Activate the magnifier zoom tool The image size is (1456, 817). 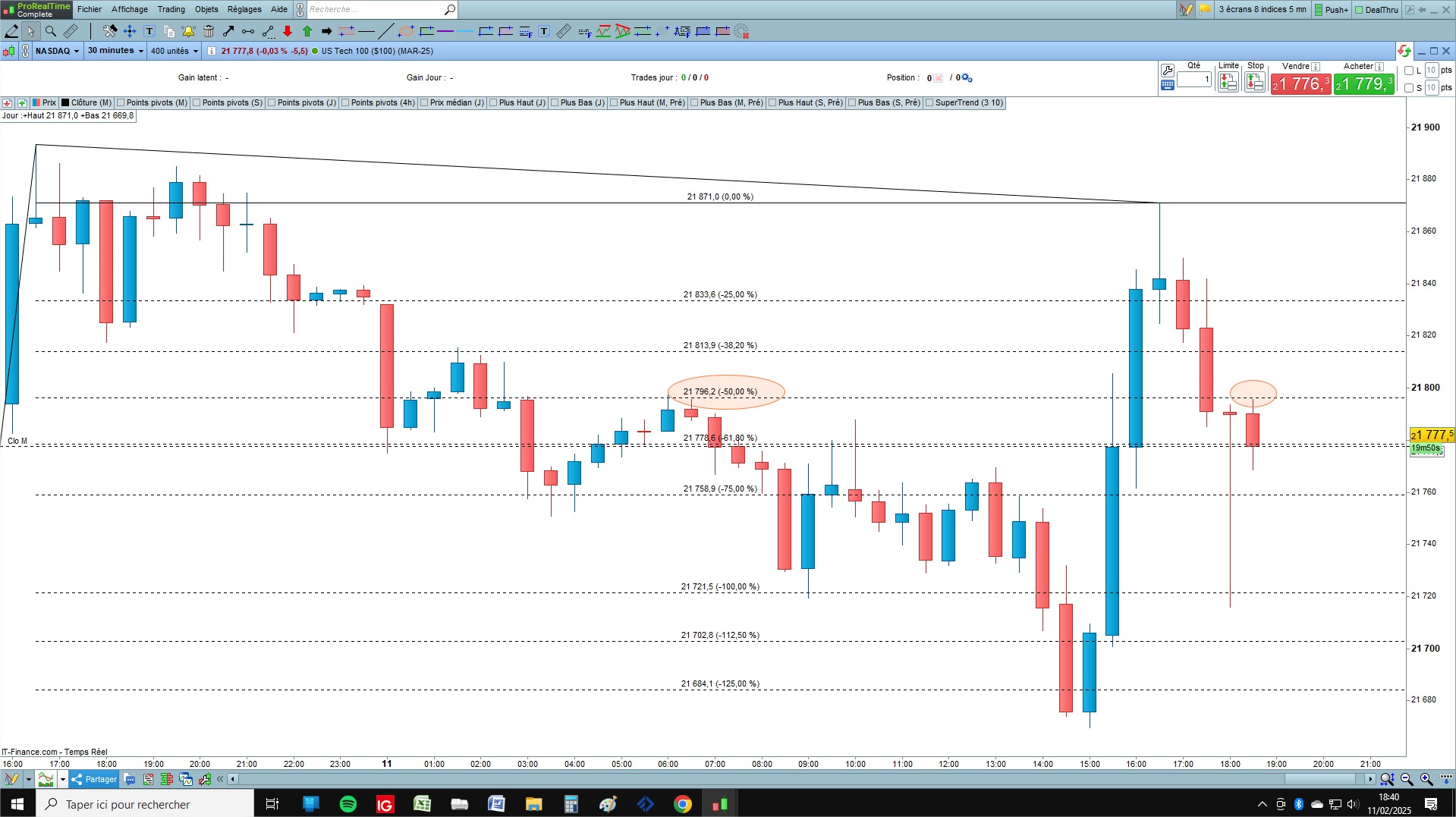point(50,31)
